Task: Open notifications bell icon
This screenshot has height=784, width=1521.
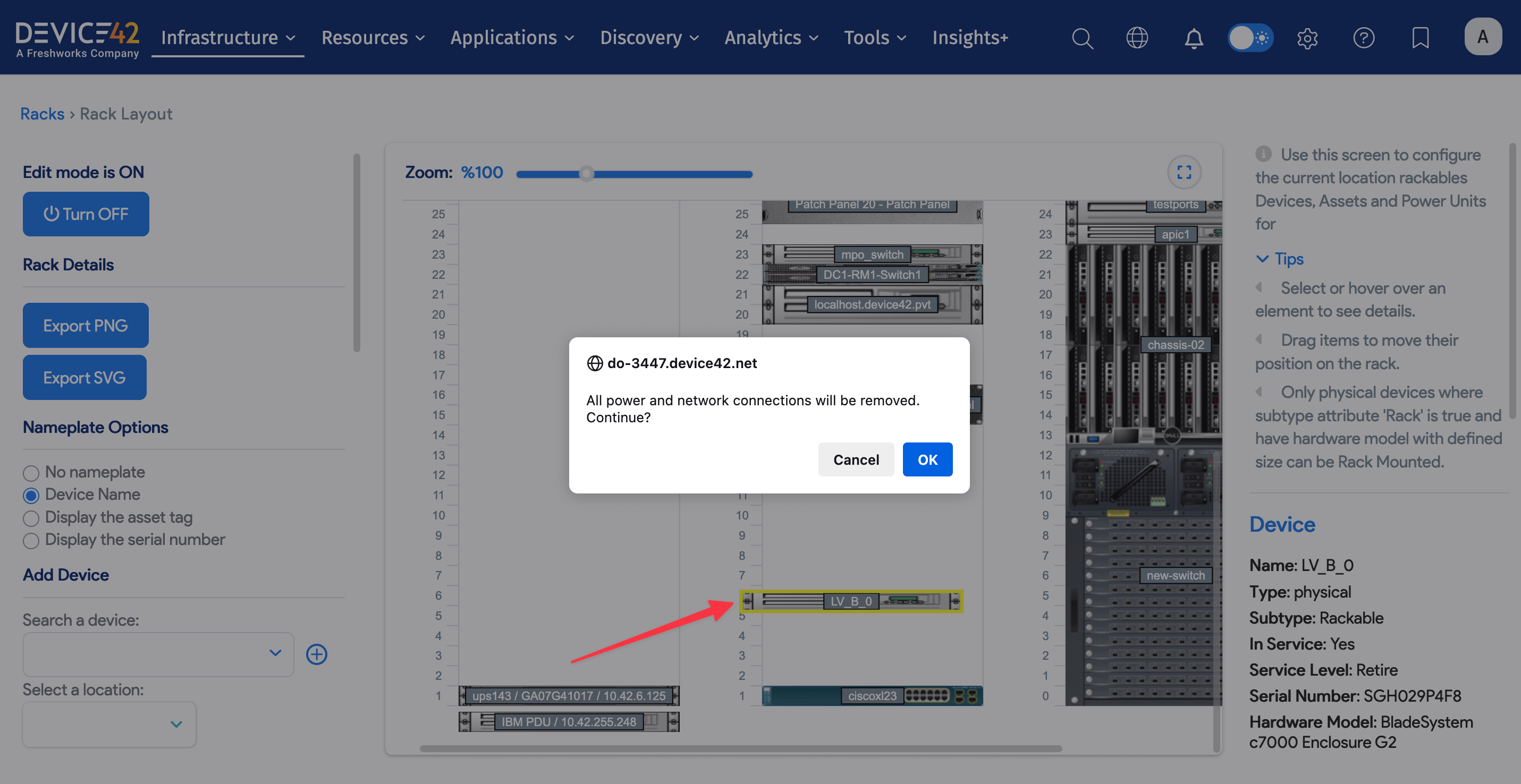Action: (1193, 38)
